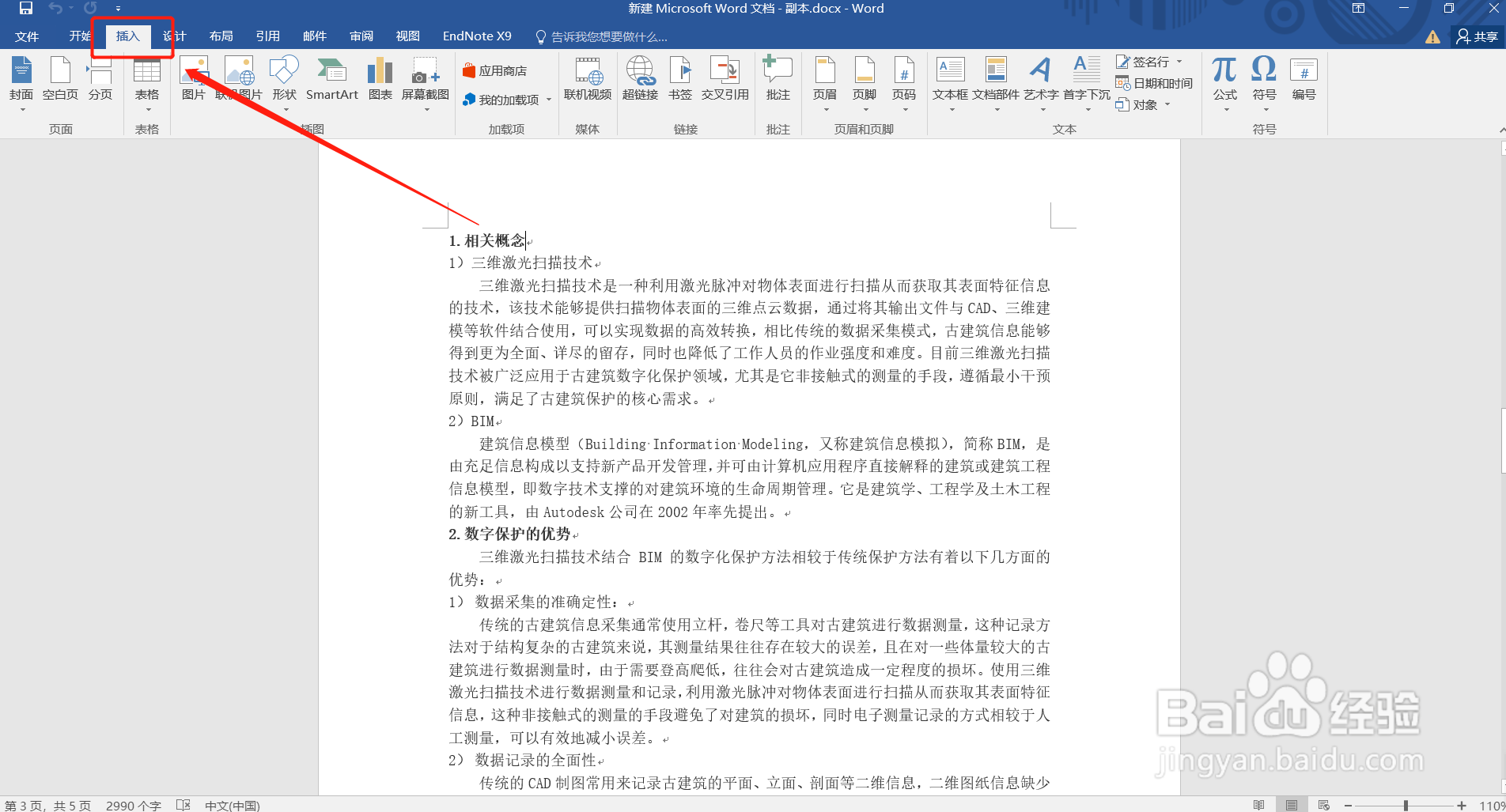Screen dimensions: 1506x812
Task: Insert a signature line (签名行)
Action: (1143, 62)
